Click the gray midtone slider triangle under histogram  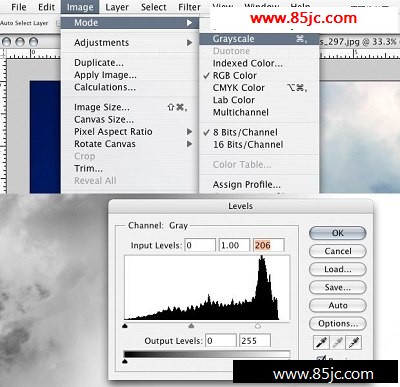(x=191, y=325)
